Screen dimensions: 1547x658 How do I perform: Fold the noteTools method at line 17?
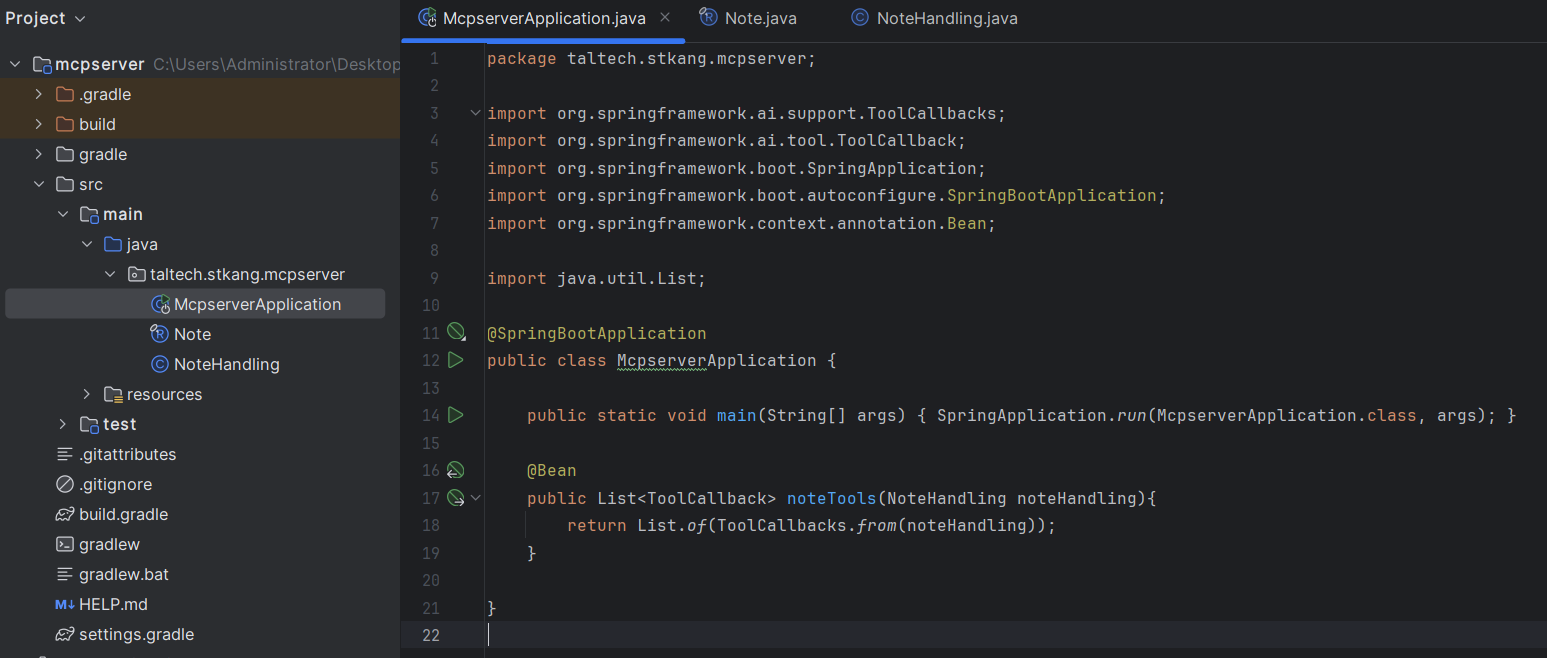(x=475, y=497)
